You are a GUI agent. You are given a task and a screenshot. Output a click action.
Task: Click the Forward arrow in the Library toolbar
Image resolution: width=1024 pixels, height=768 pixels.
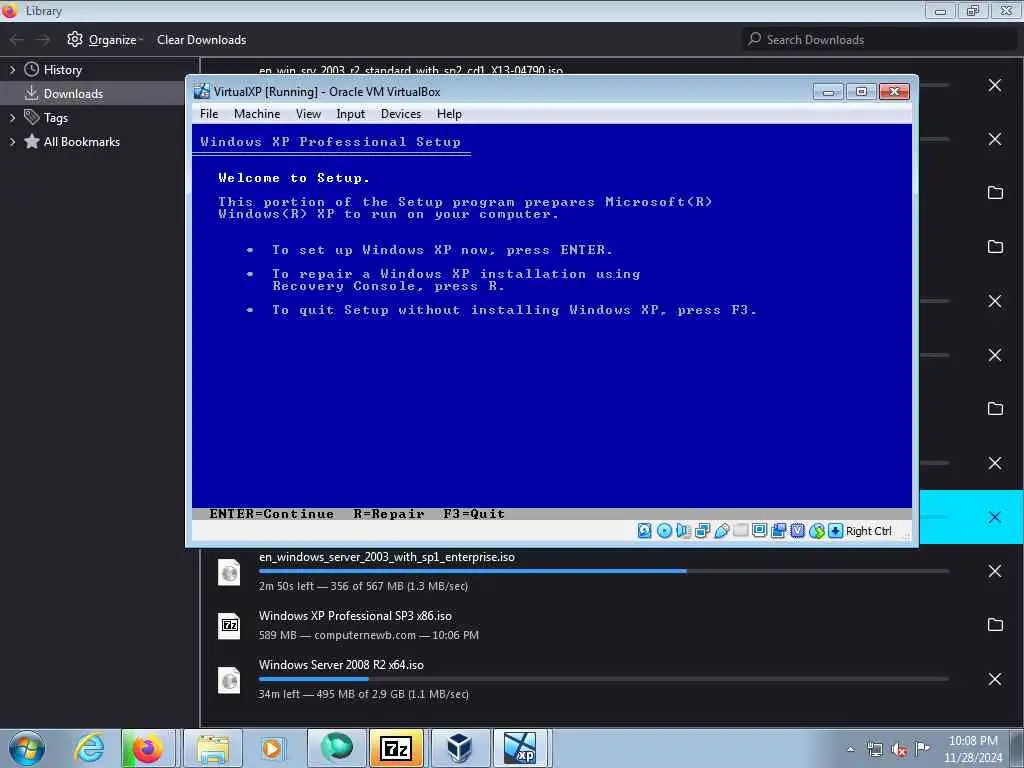[43, 40]
